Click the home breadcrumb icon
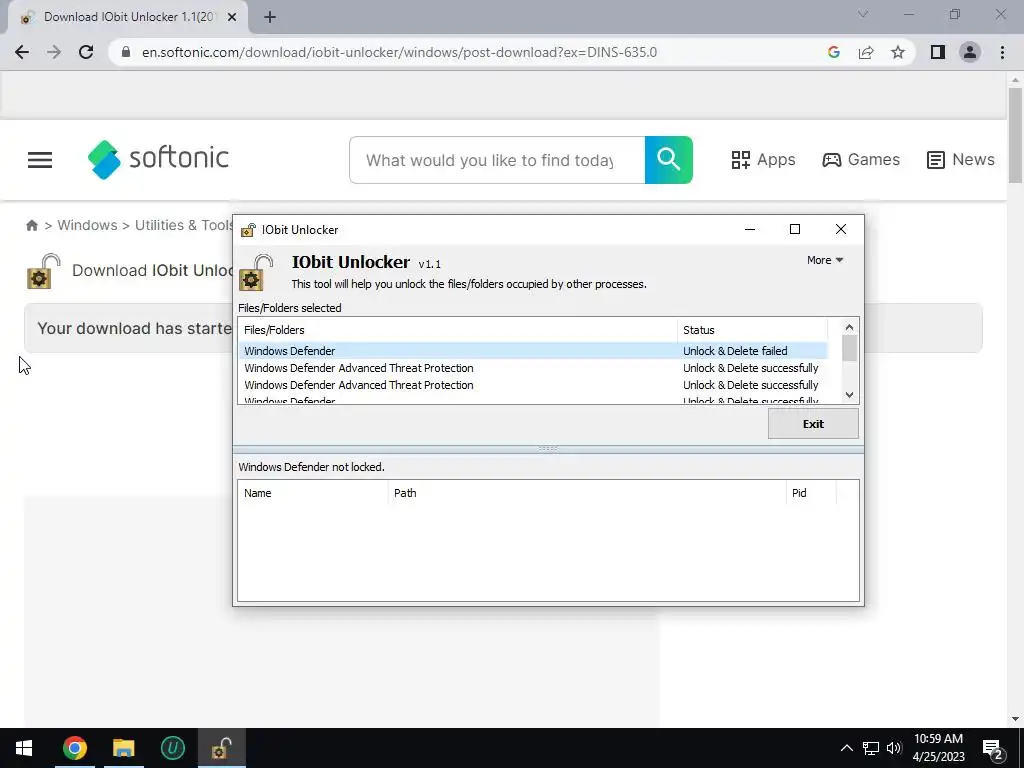 (x=31, y=225)
